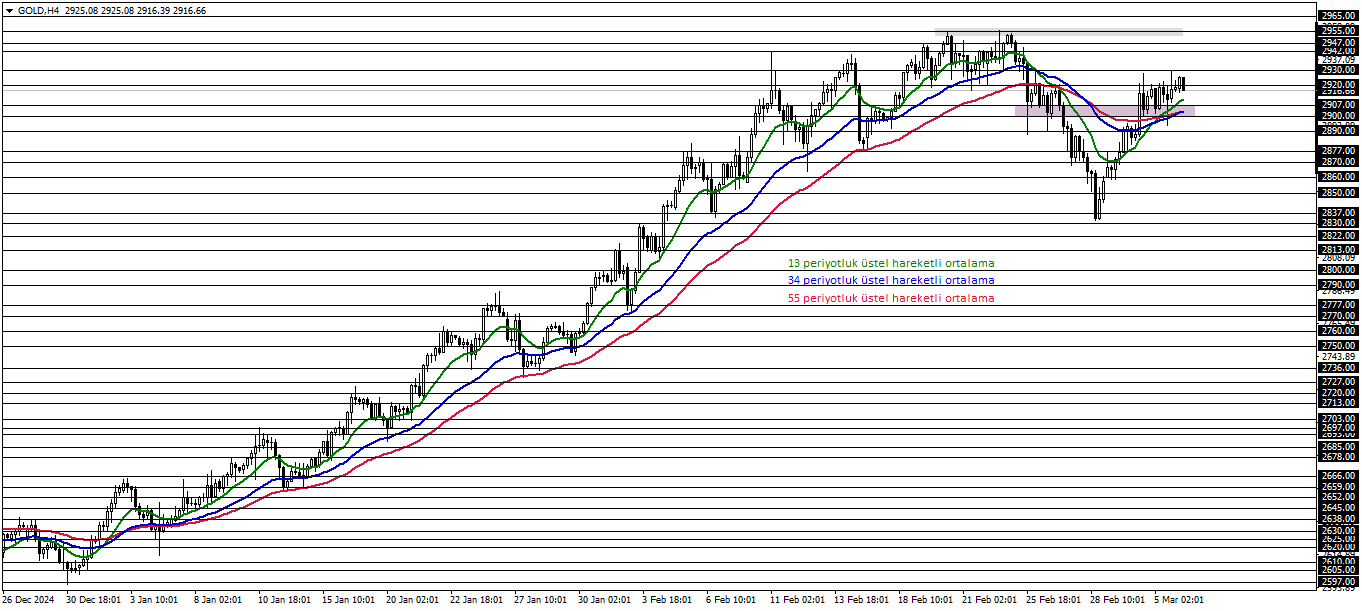The height and width of the screenshot is (611, 1362).
Task: Click the 2800.00 price level label
Action: coord(1338,270)
